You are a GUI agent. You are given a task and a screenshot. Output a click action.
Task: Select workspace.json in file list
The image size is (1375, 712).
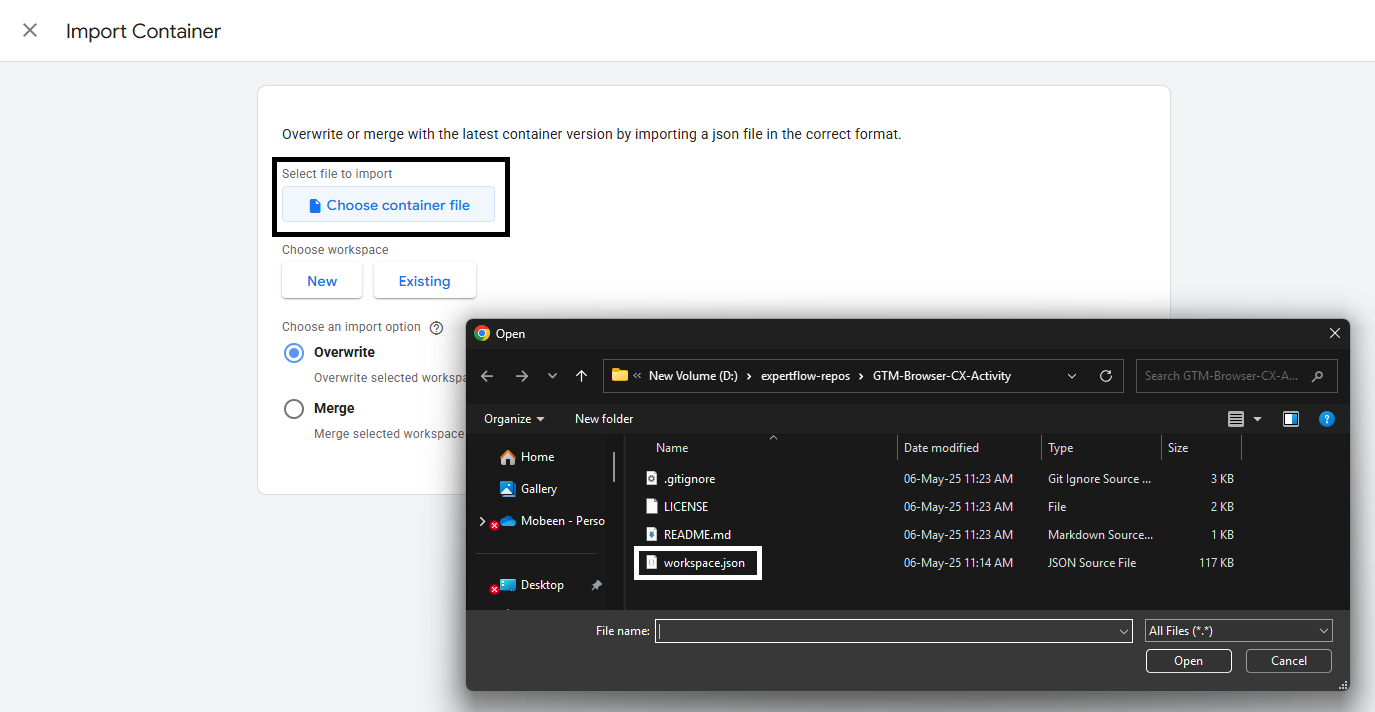pyautogui.click(x=703, y=563)
